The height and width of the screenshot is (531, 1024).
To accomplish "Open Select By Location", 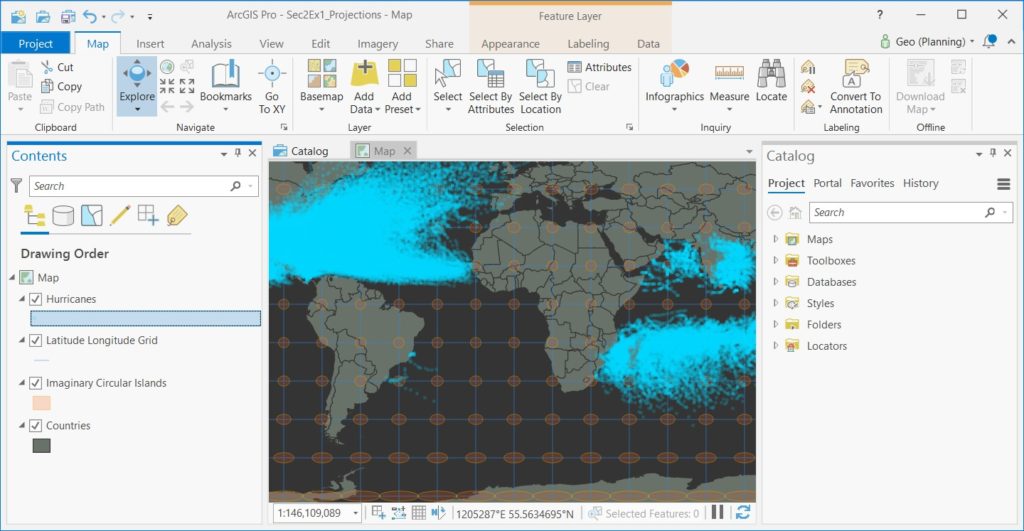I will click(x=540, y=86).
